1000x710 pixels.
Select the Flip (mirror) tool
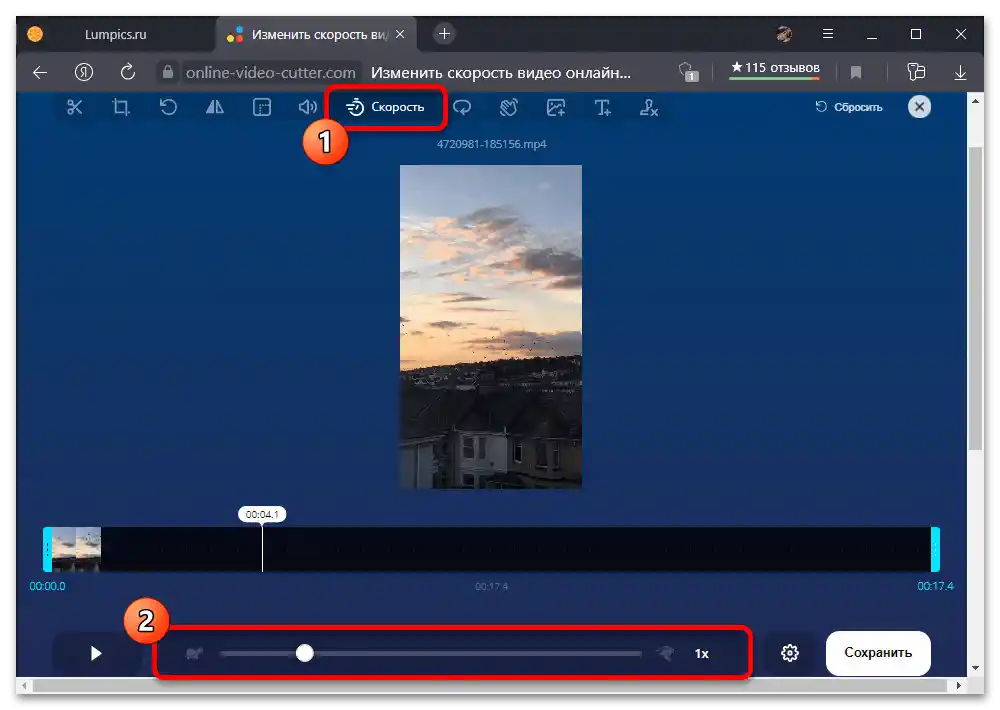pos(214,107)
